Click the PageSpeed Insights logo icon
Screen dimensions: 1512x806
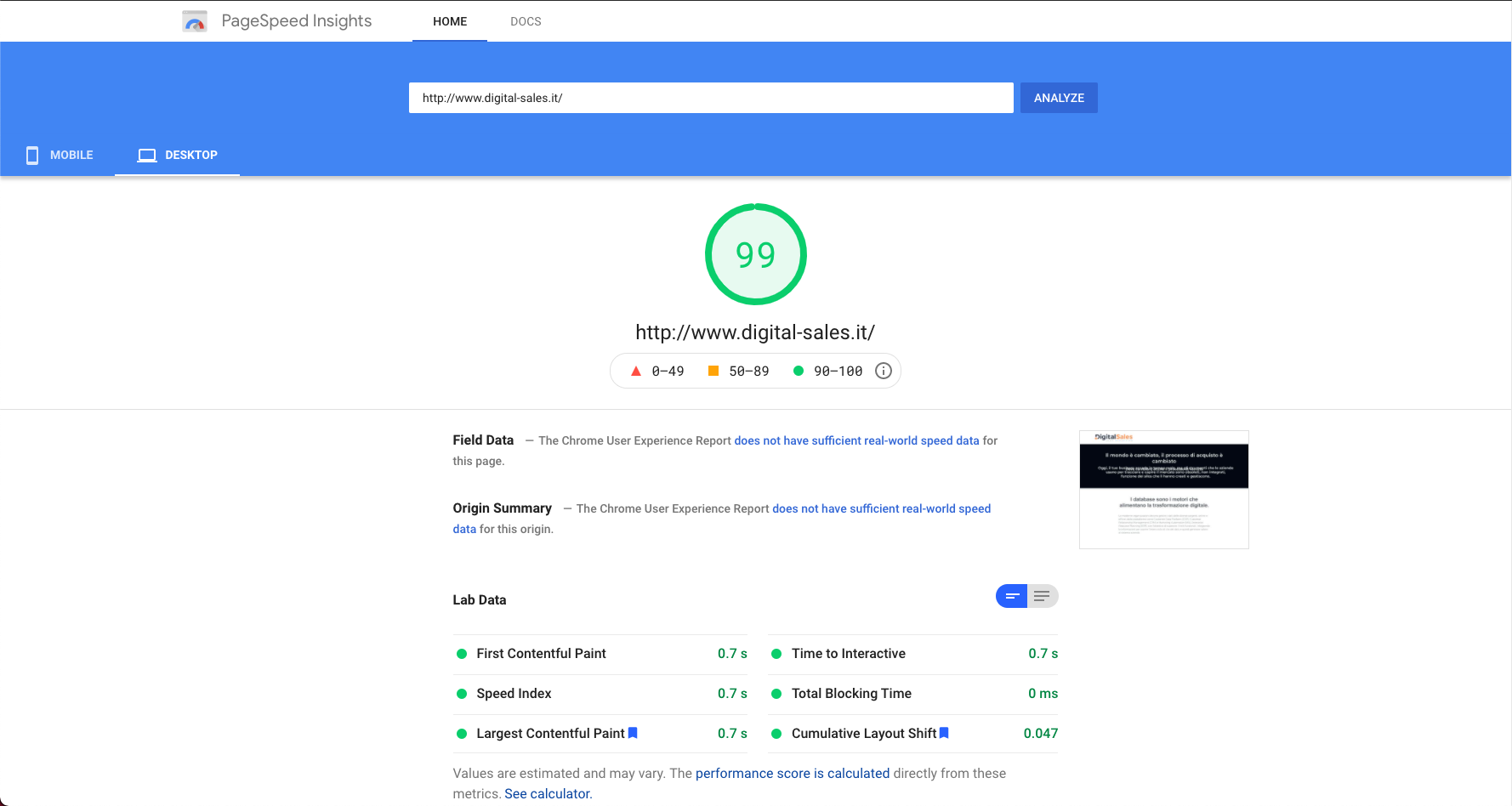[x=195, y=21]
